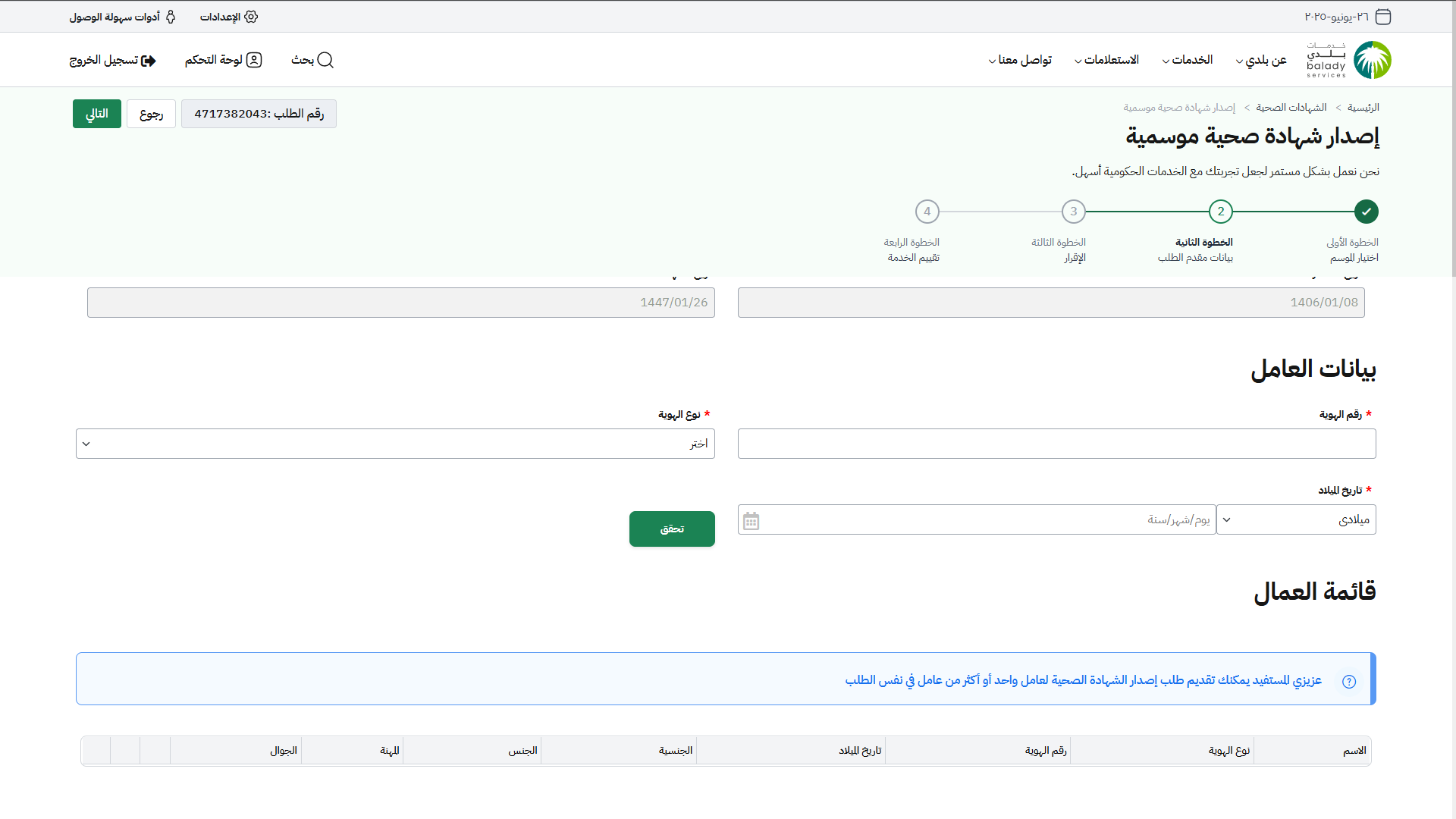Click the Balady services palm logo
Screen dimensions: 1456x819
pos(1372,60)
